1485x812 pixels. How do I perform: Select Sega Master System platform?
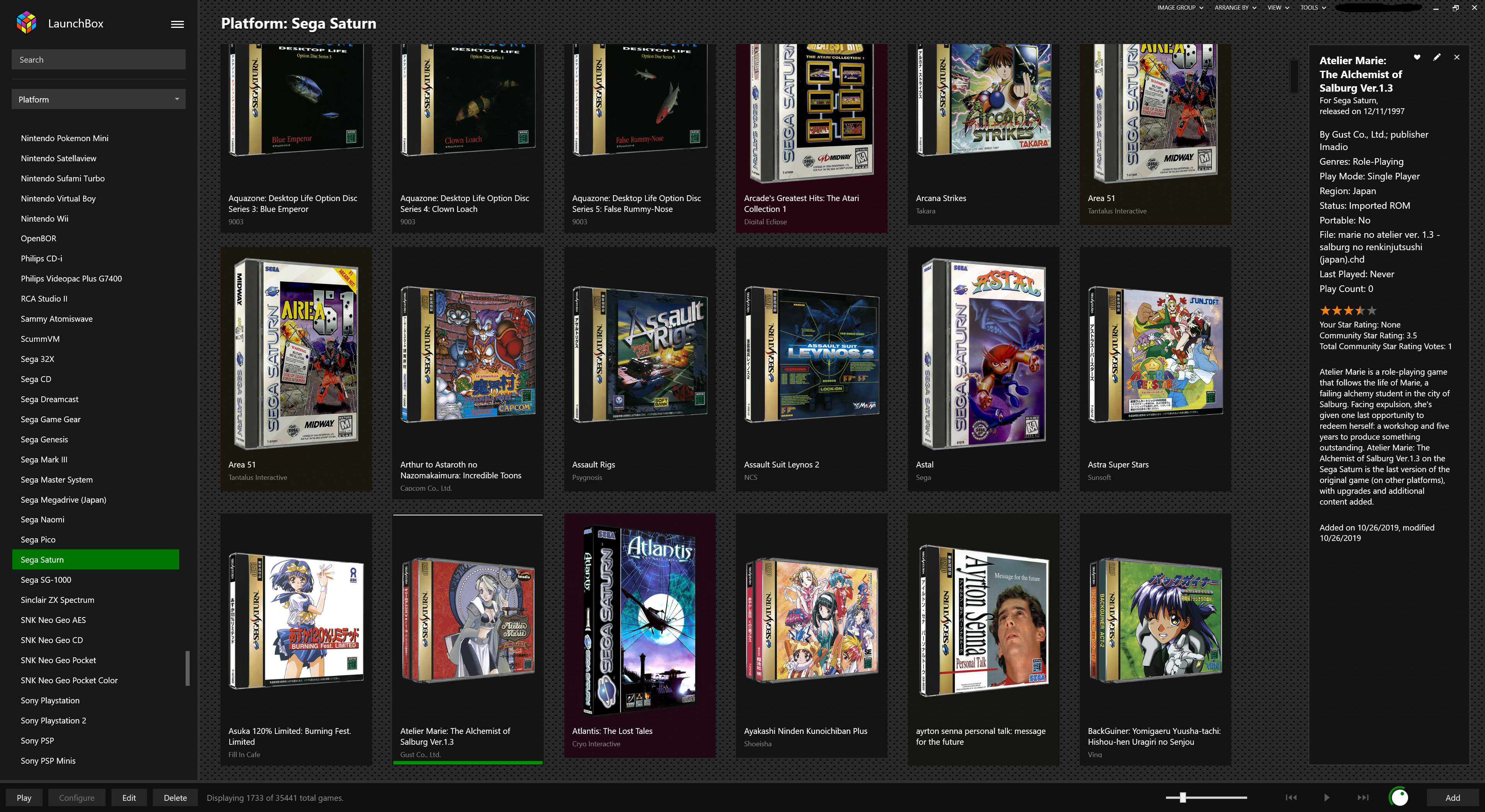pyautogui.click(x=56, y=479)
